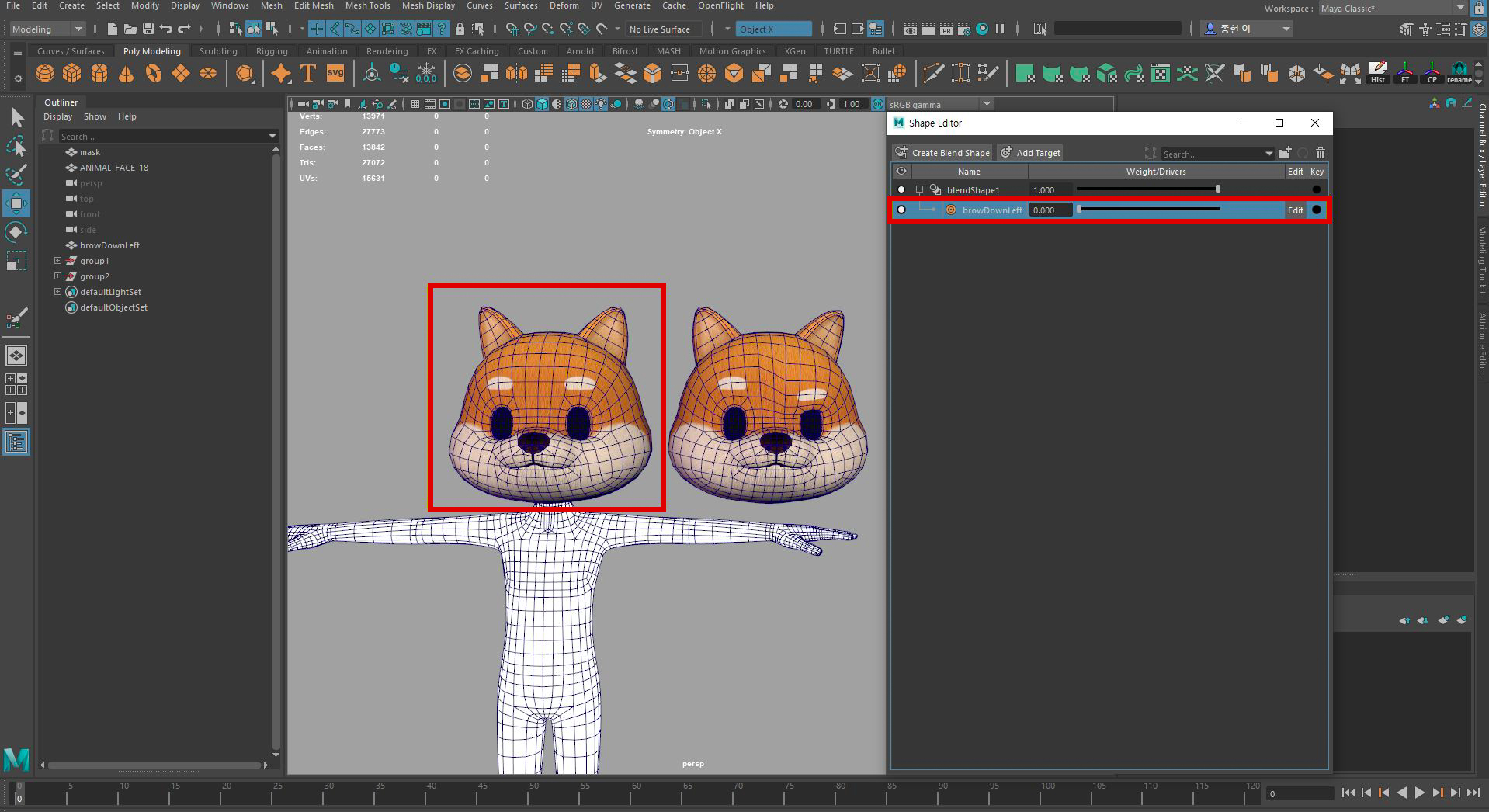Activate the Paint Selection tool
The image size is (1489, 812).
16,174
